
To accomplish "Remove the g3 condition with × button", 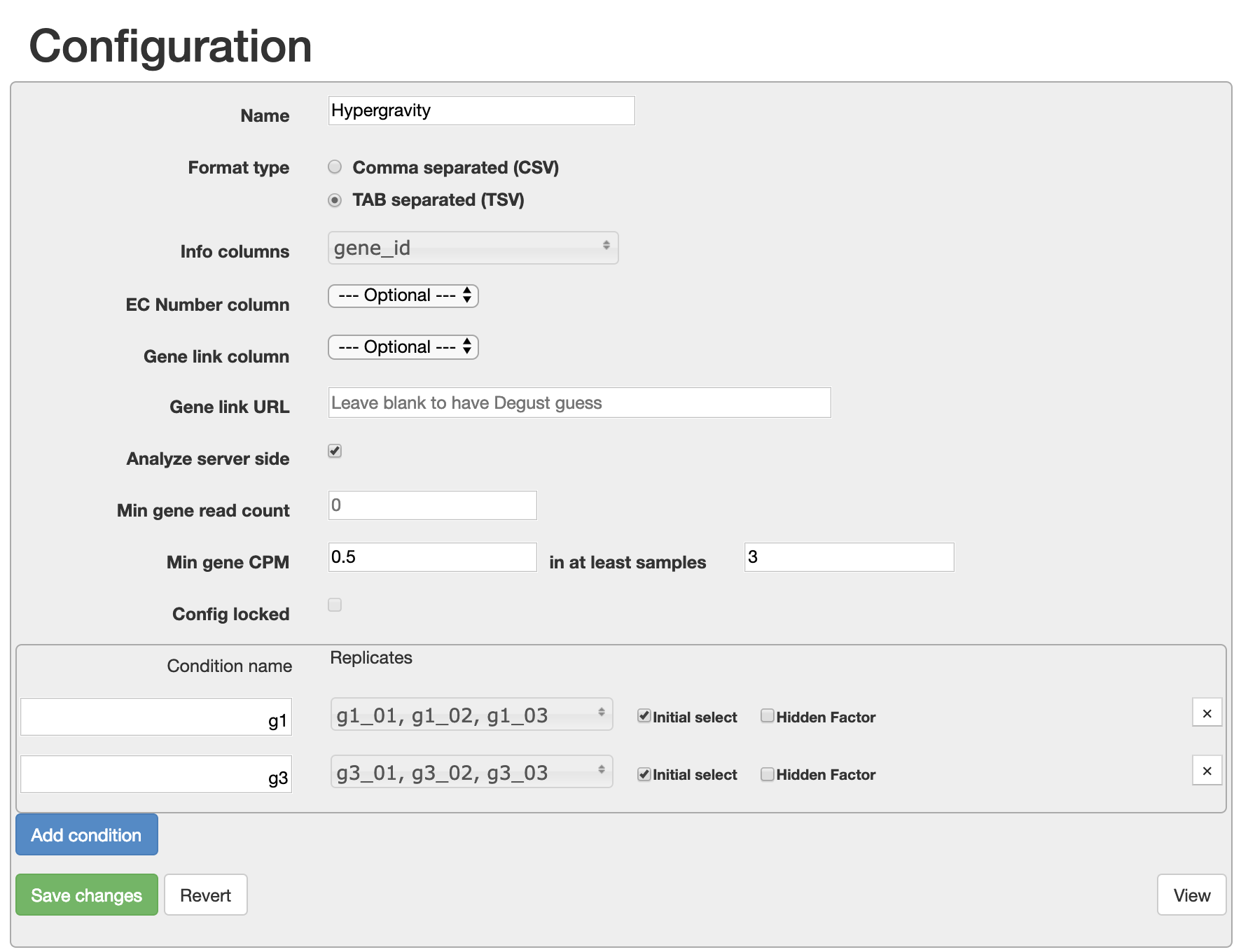I will (x=1207, y=771).
